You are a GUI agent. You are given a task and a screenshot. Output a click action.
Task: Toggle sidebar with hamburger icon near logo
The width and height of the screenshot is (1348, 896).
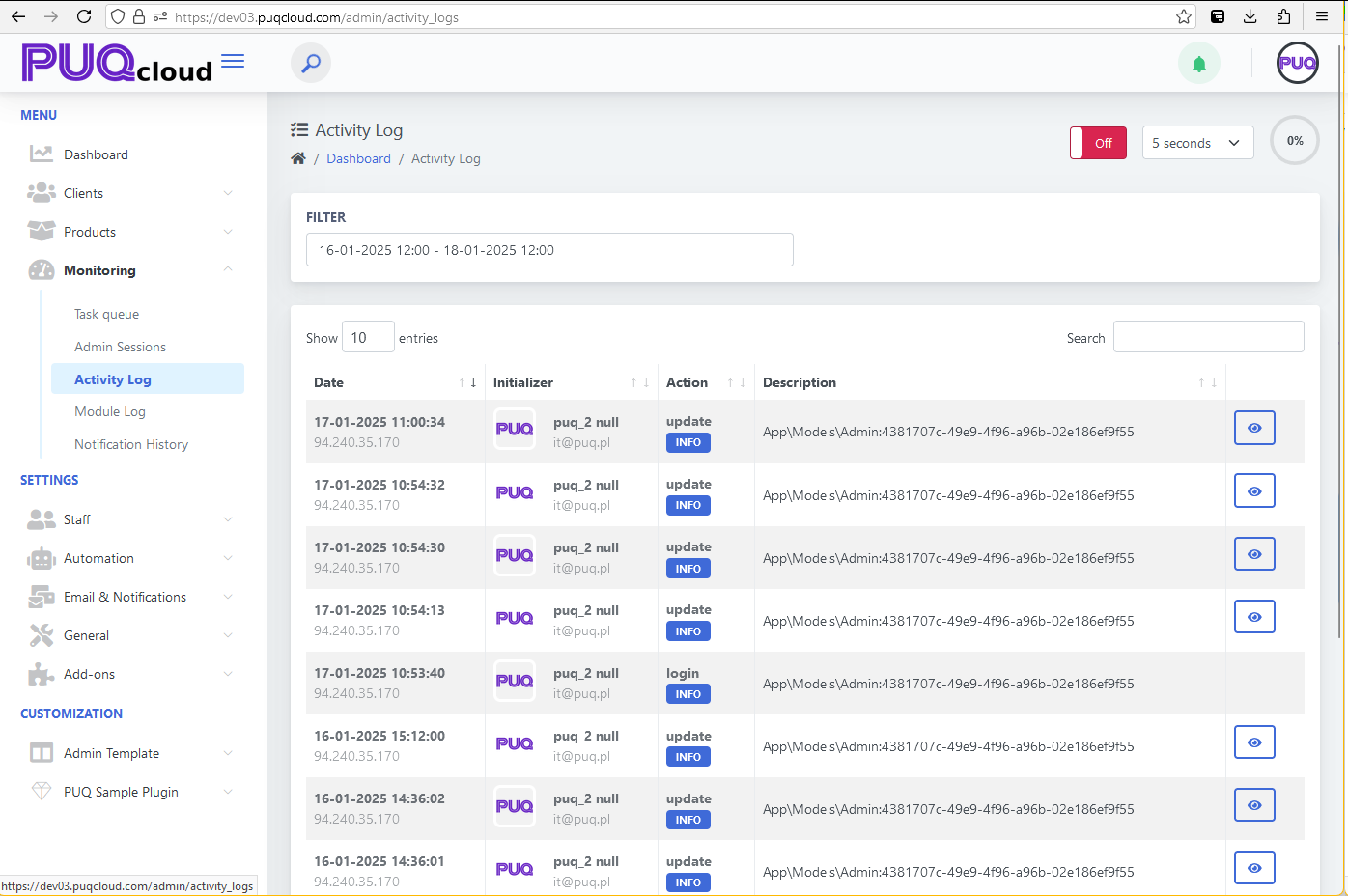(x=233, y=61)
